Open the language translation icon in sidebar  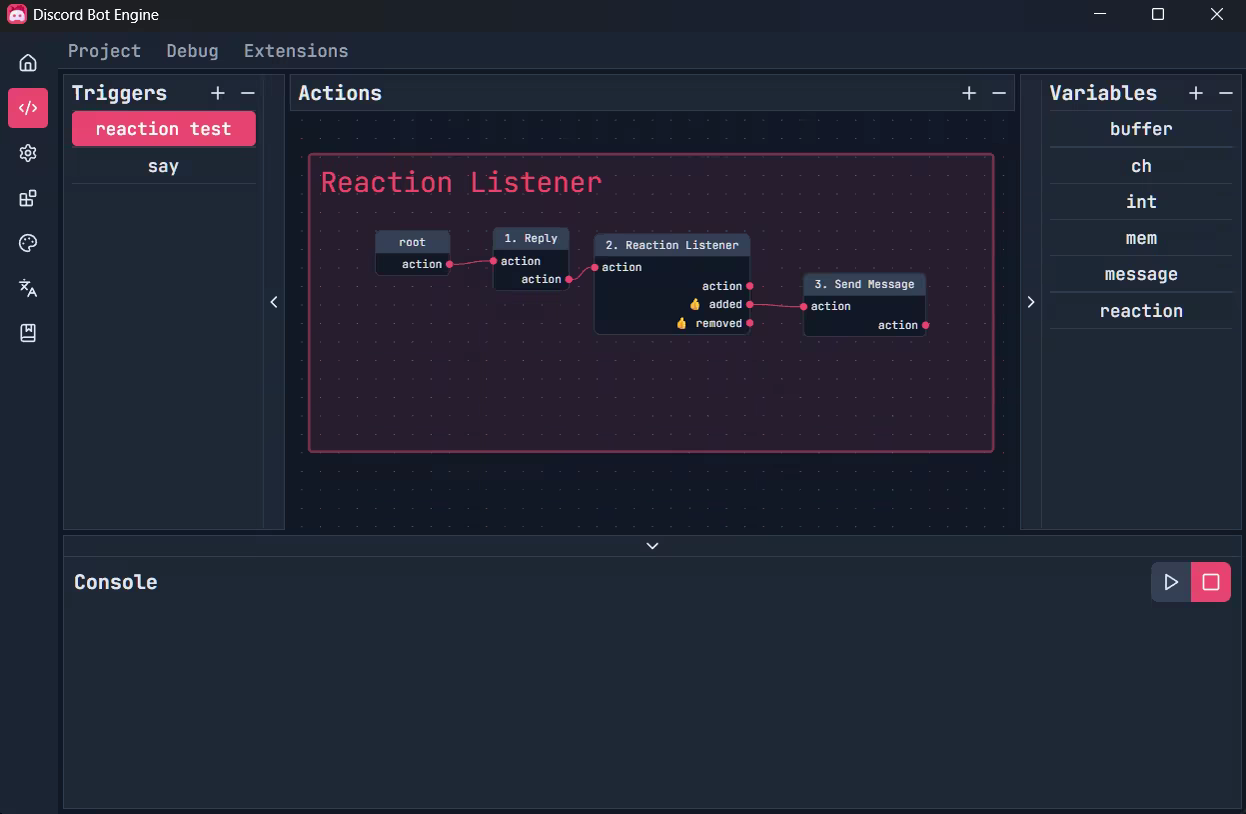point(28,288)
